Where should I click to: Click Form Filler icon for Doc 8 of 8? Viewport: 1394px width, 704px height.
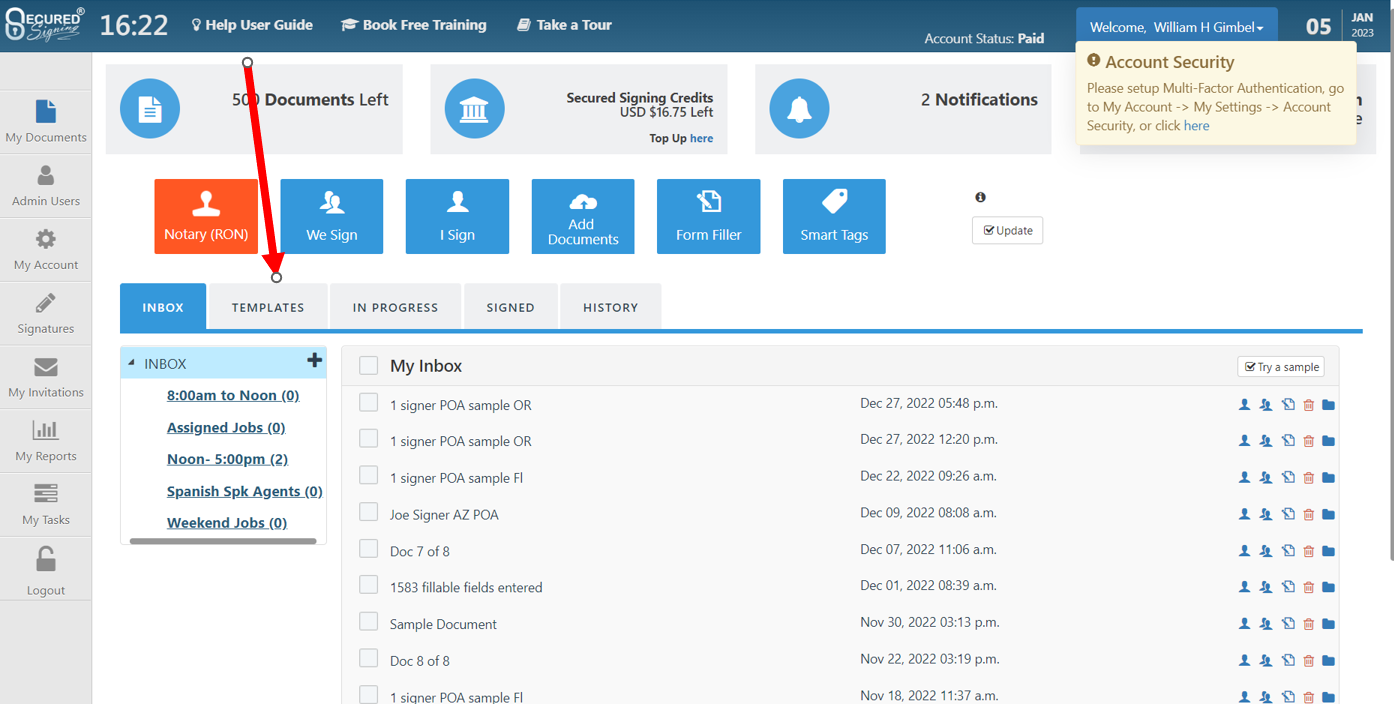[1288, 661]
